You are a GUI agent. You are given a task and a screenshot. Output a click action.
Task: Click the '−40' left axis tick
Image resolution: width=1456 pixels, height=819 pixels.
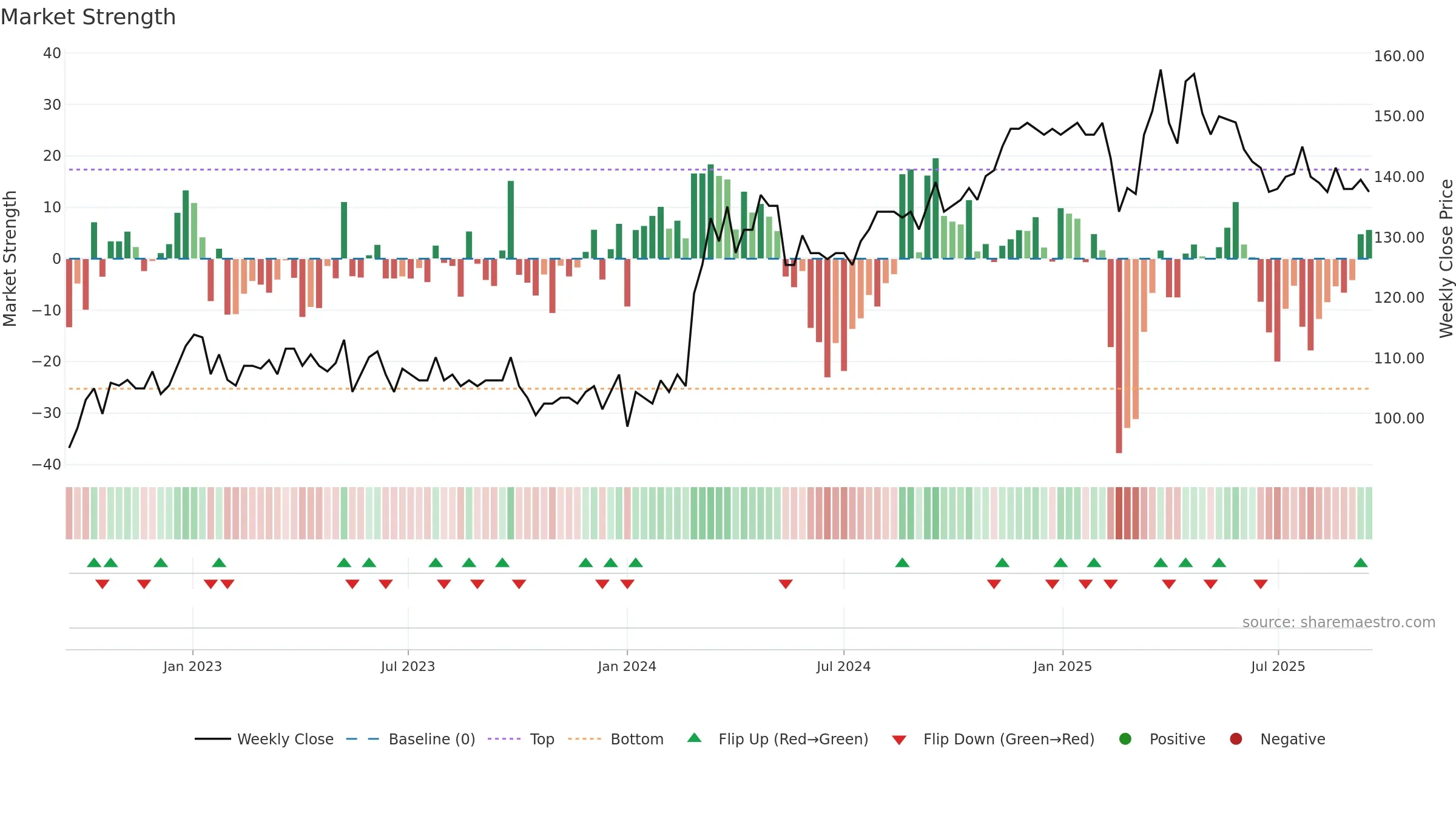click(47, 465)
